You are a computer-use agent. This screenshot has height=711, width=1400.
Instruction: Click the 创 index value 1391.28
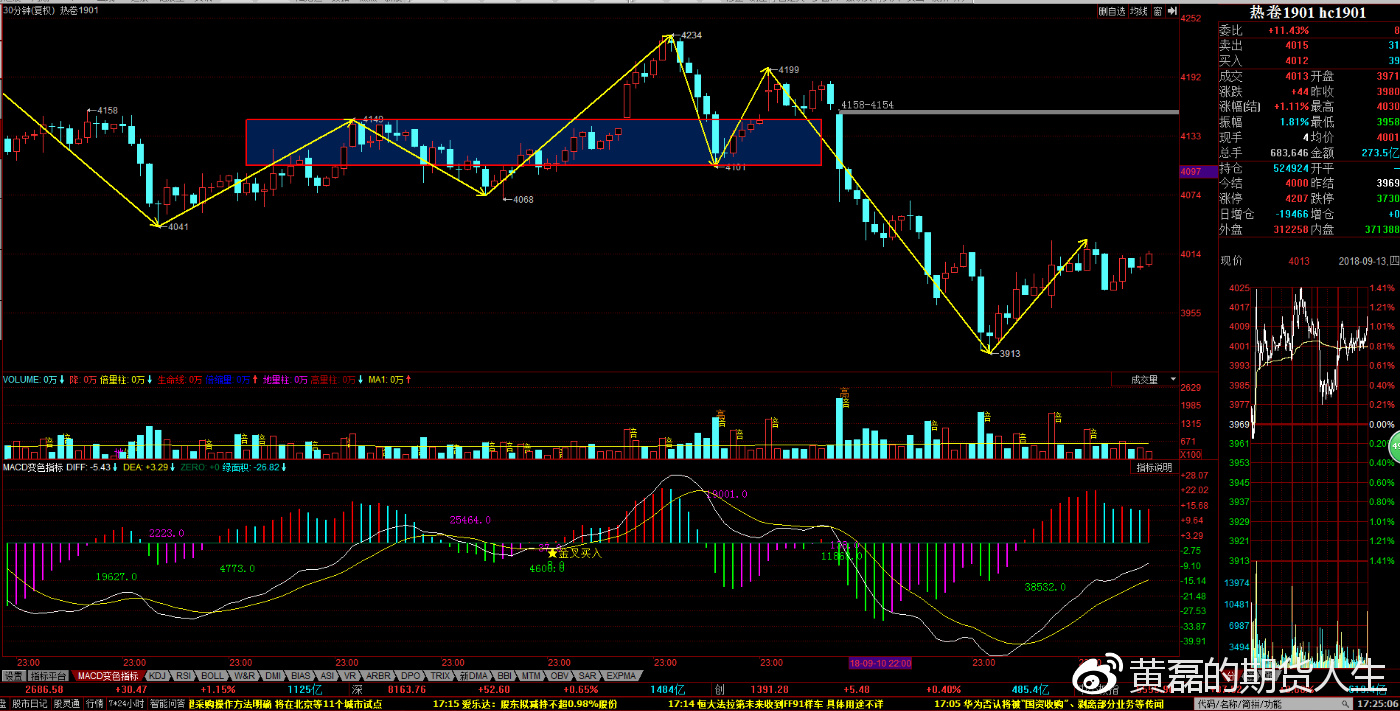coord(770,690)
